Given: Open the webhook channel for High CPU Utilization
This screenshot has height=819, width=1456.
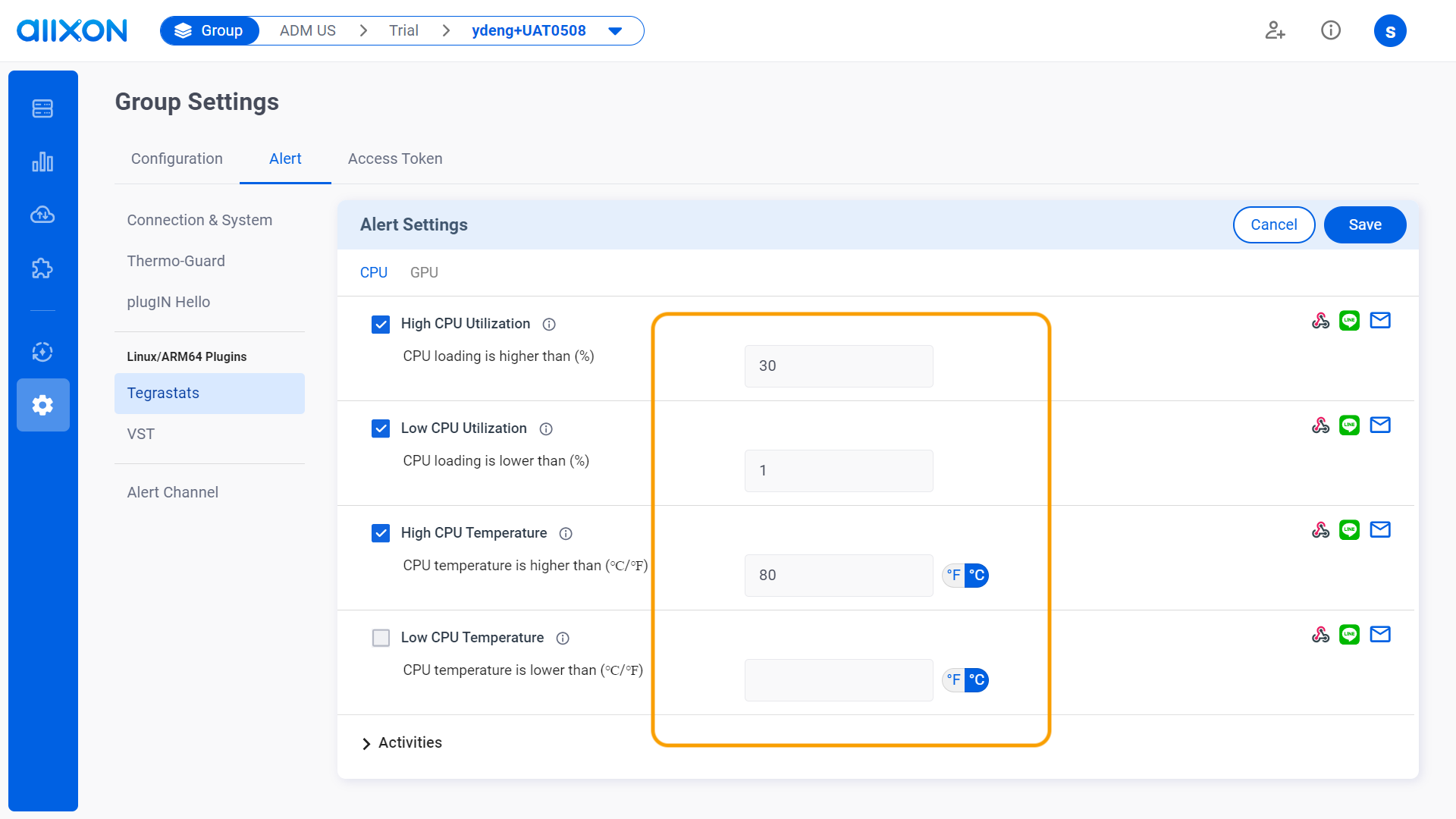Looking at the screenshot, I should click(1320, 320).
